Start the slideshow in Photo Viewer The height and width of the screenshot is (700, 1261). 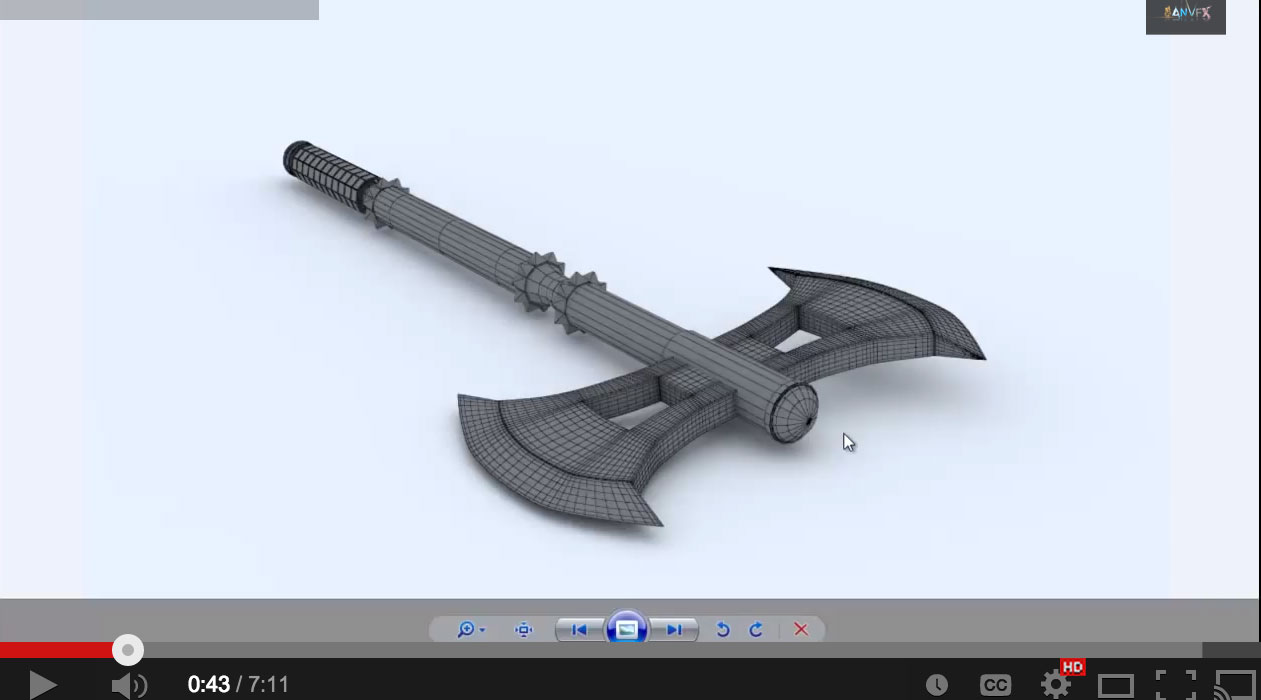628,629
